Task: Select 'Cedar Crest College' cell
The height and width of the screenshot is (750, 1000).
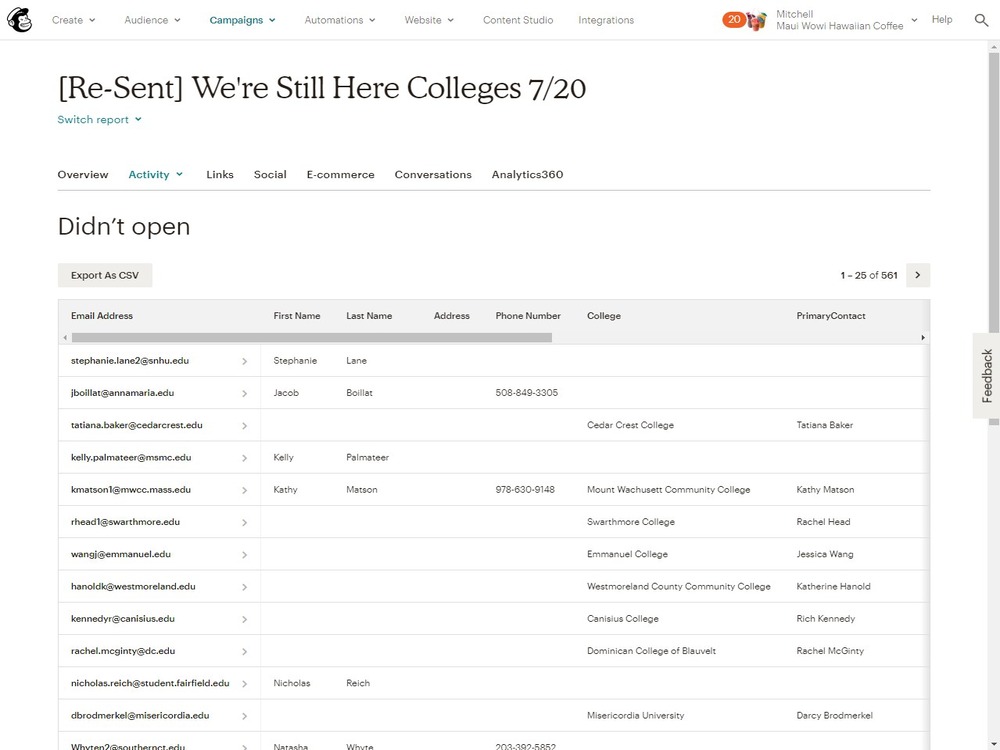Action: [x=630, y=425]
